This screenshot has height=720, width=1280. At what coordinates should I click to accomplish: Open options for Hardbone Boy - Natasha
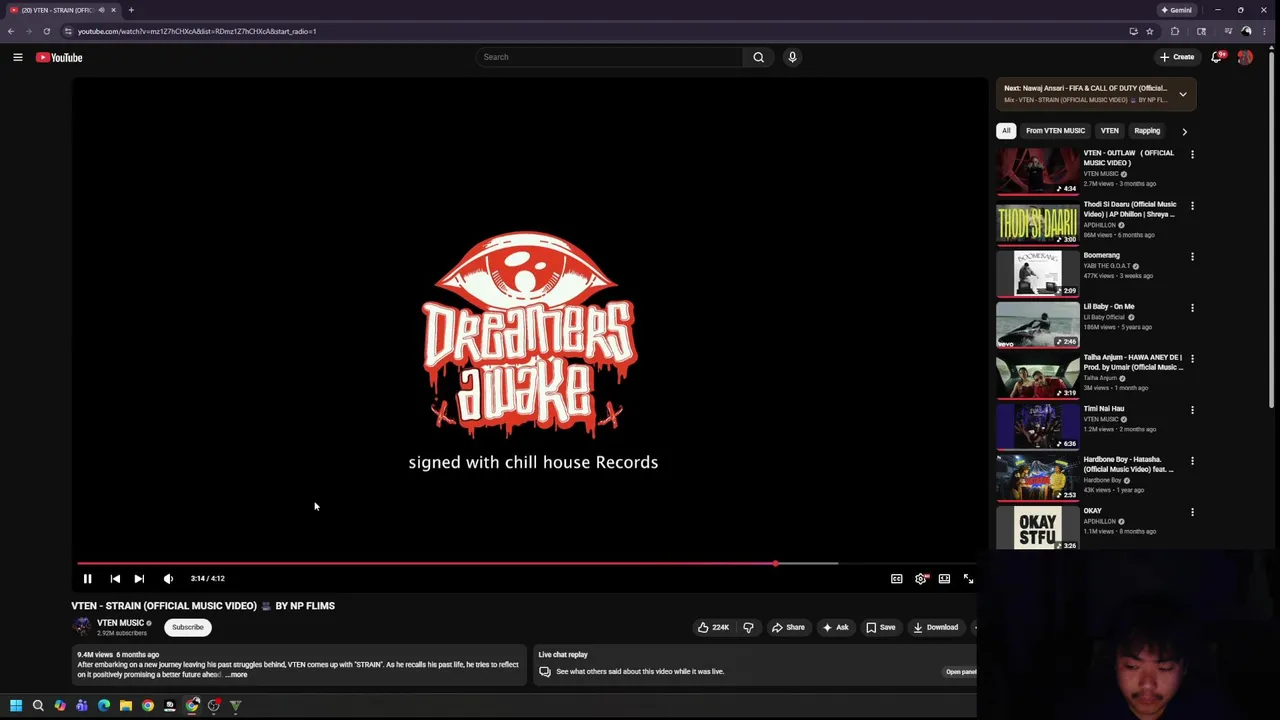click(1192, 460)
